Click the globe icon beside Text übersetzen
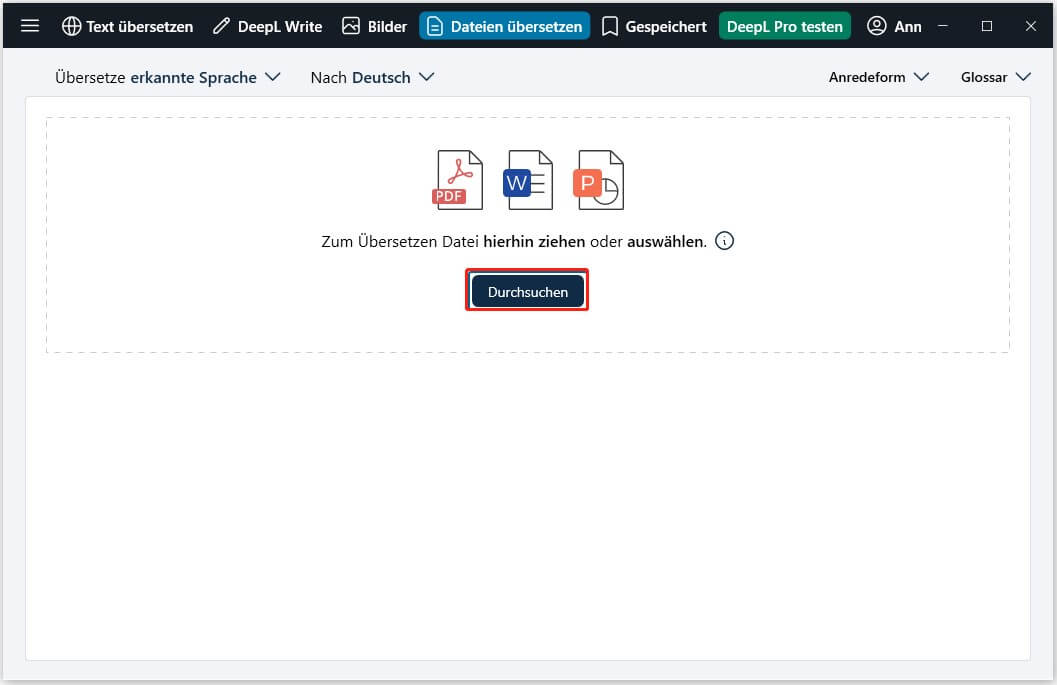The image size is (1057, 685). tap(71, 26)
